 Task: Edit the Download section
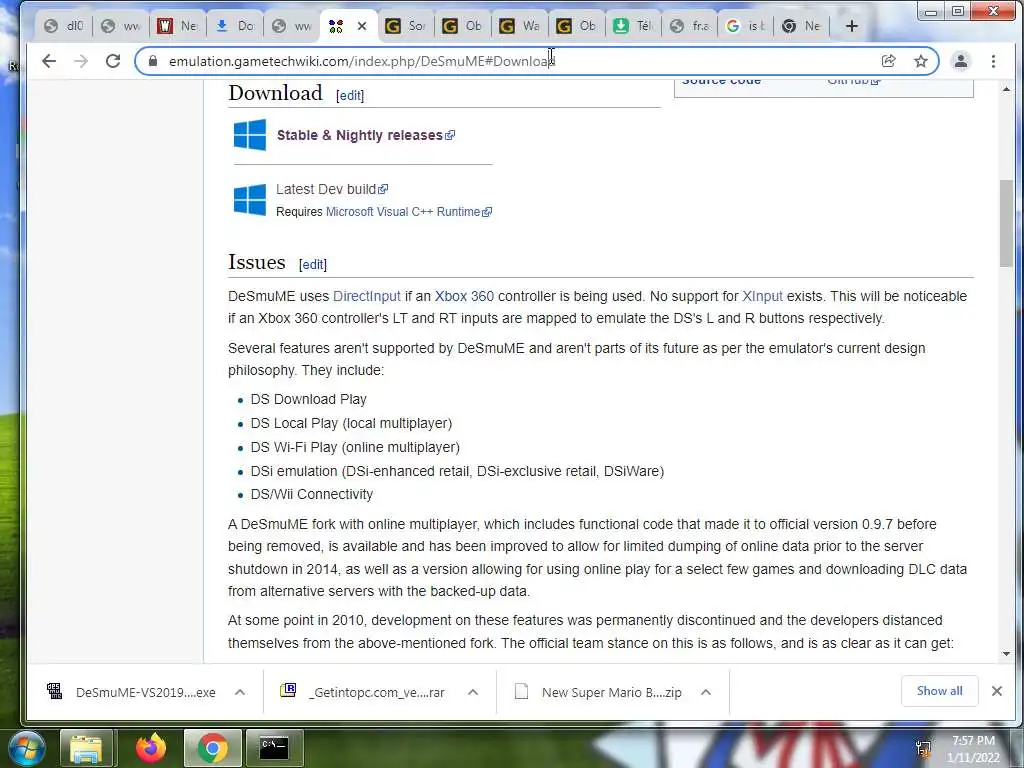(349, 96)
